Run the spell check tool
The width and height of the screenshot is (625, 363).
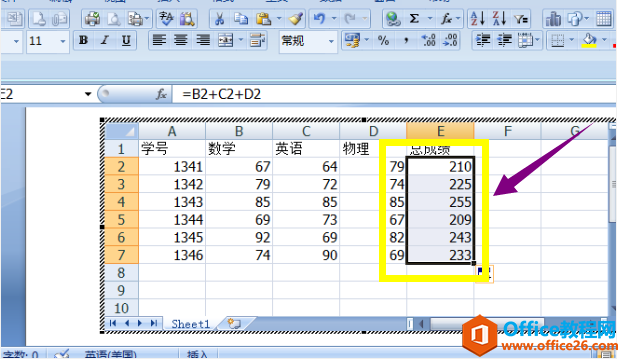166,19
